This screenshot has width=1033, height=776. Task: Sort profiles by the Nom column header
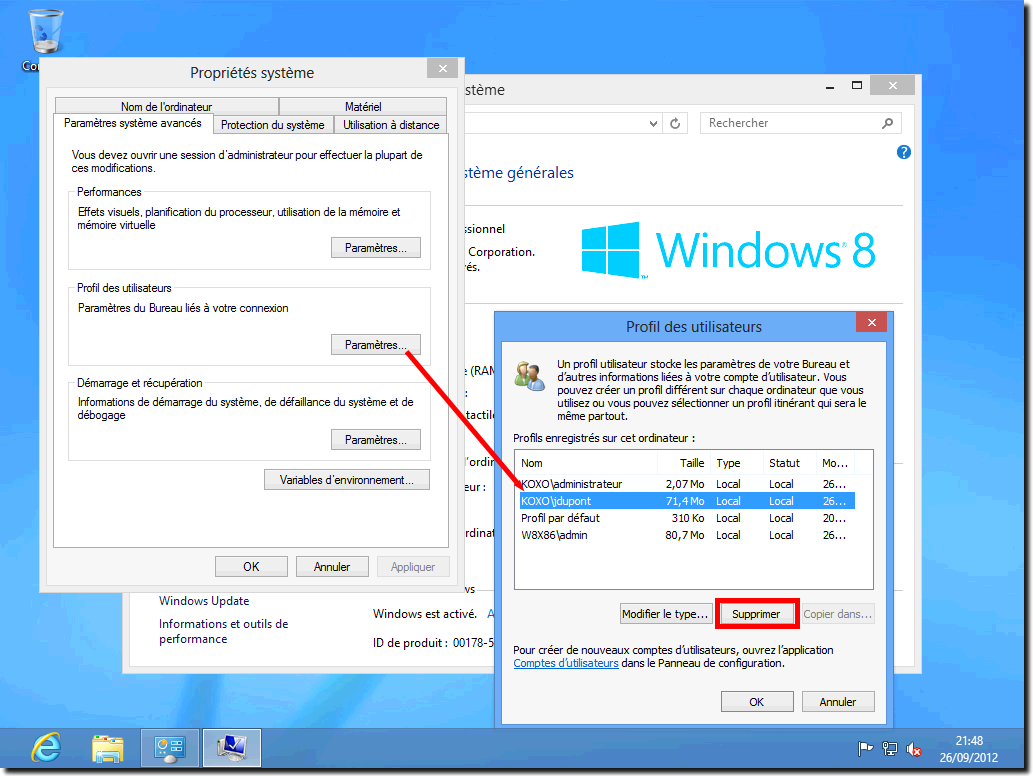click(586, 463)
